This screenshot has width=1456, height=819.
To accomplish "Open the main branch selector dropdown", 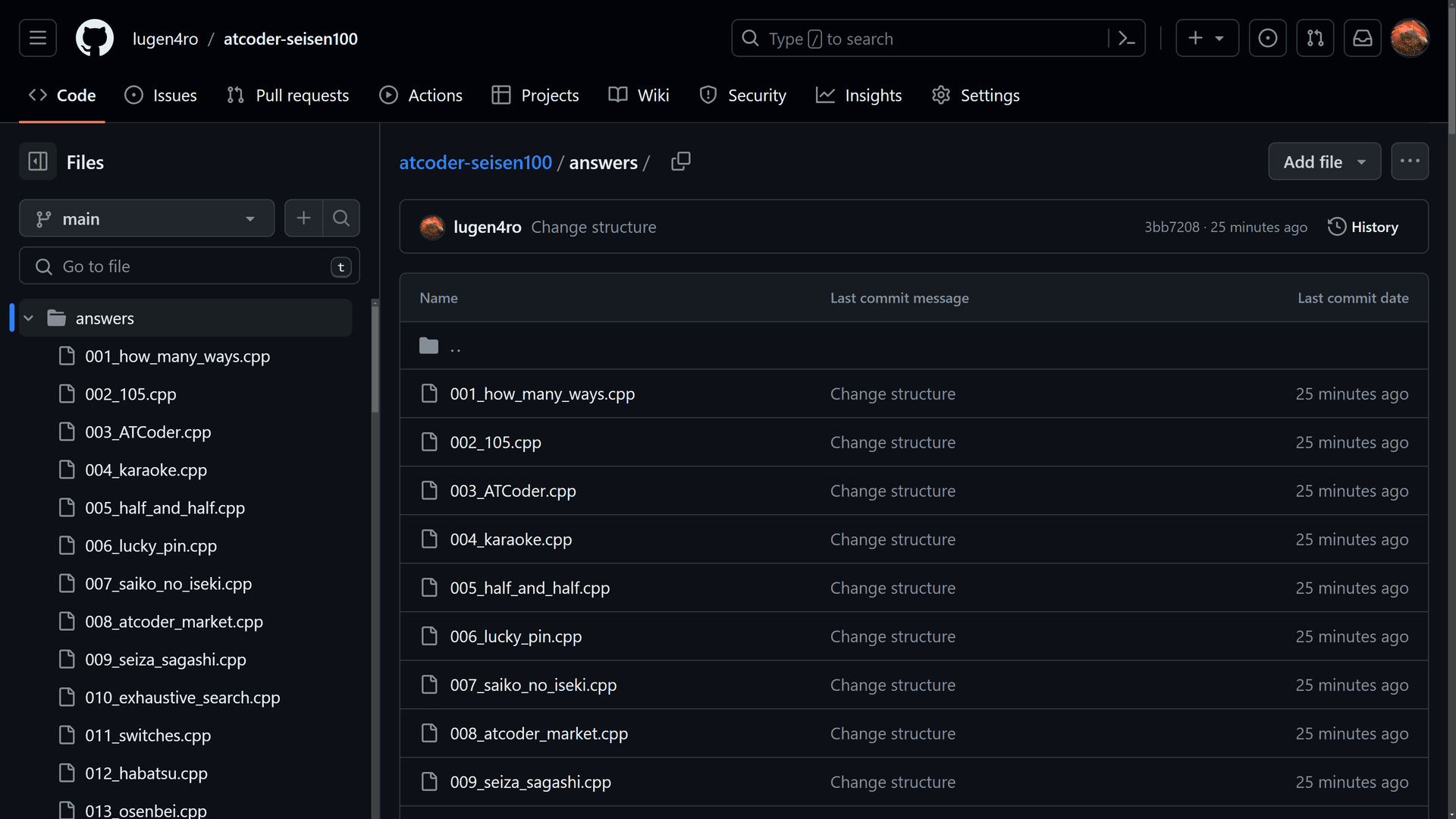I will [146, 218].
